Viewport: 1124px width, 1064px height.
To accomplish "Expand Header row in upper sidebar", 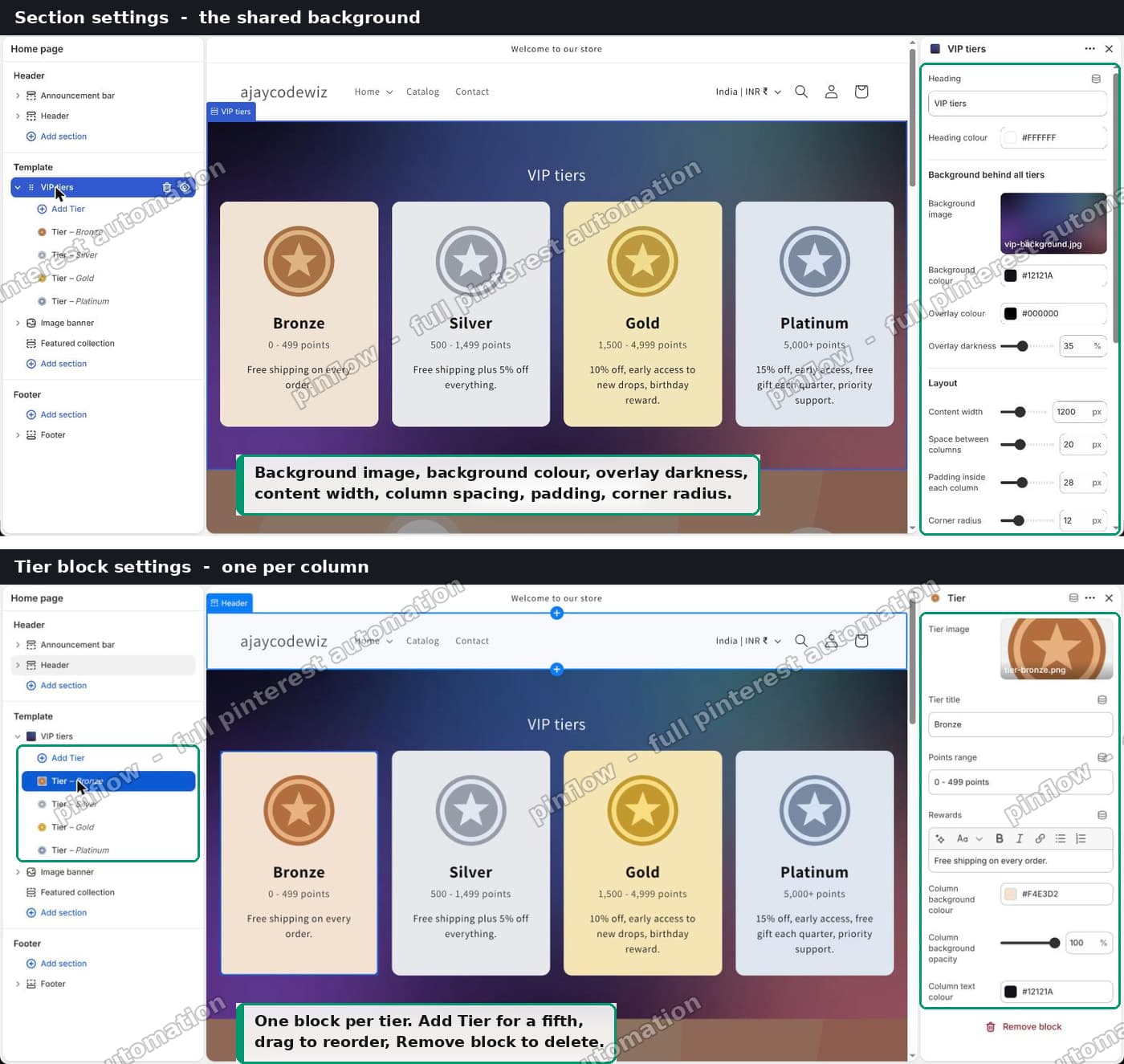I will pos(18,116).
